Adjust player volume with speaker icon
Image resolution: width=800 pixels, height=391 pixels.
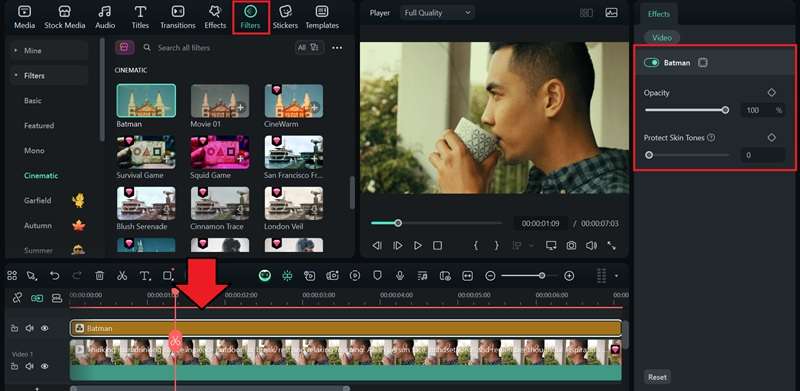tap(591, 246)
